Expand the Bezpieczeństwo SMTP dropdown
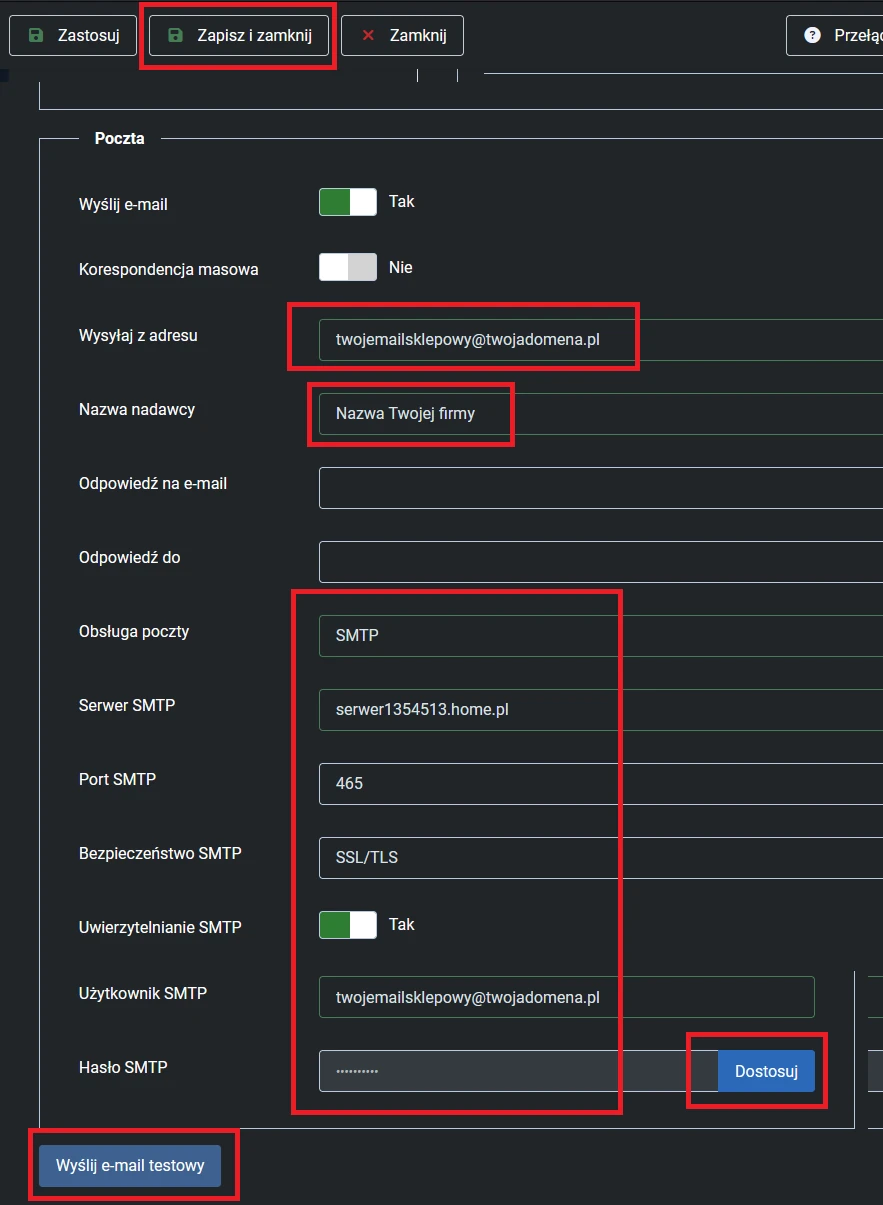 [600, 857]
